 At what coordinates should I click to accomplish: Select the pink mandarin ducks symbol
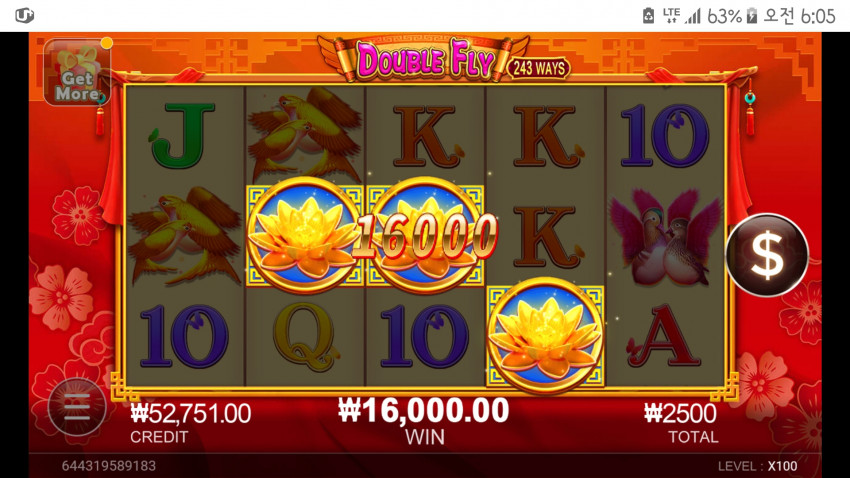click(666, 237)
